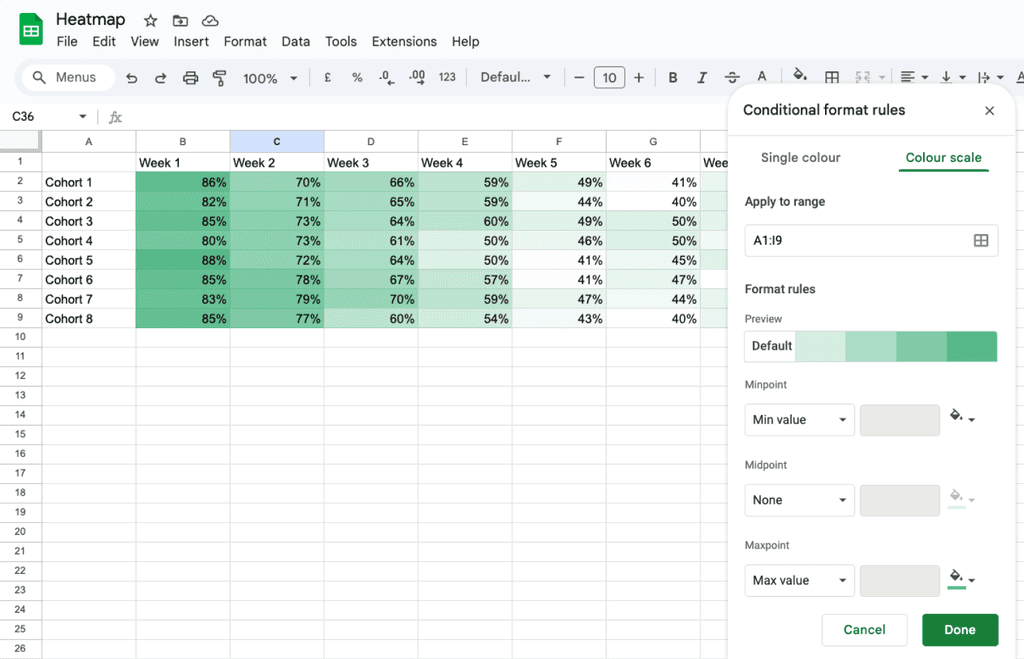Click the Apply to range input field

[860, 240]
